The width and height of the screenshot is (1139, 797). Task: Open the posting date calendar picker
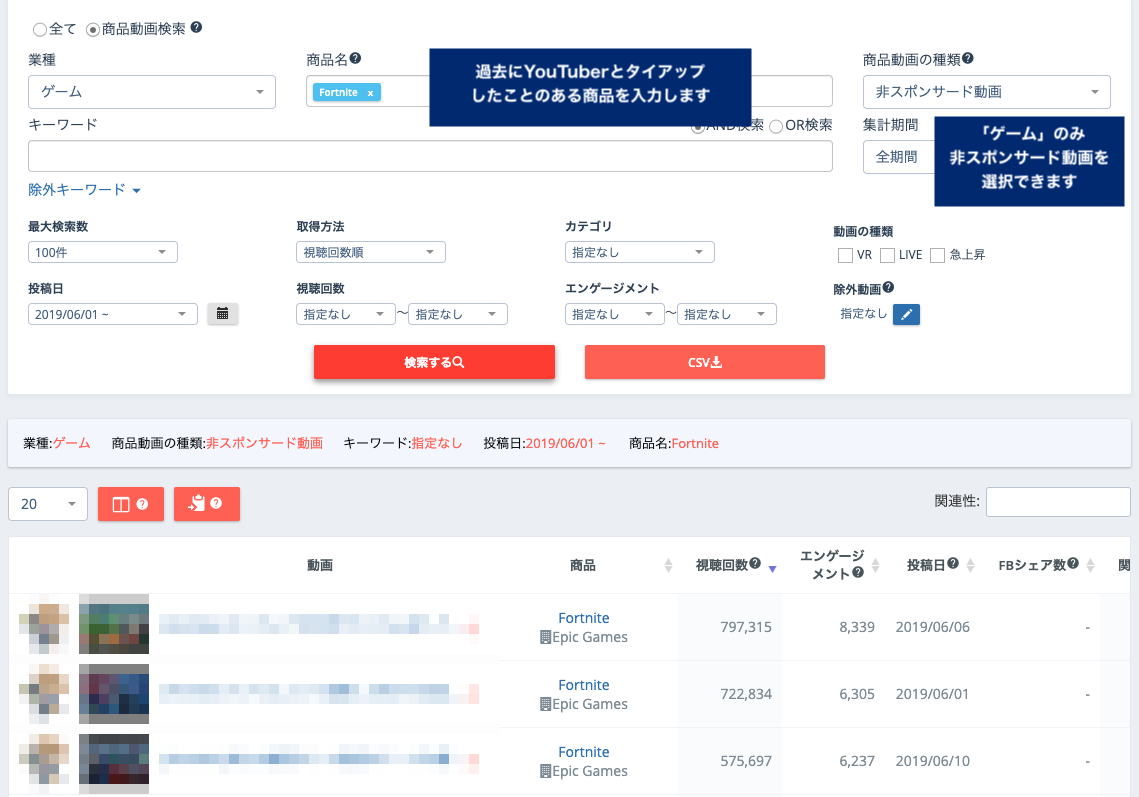click(x=222, y=314)
